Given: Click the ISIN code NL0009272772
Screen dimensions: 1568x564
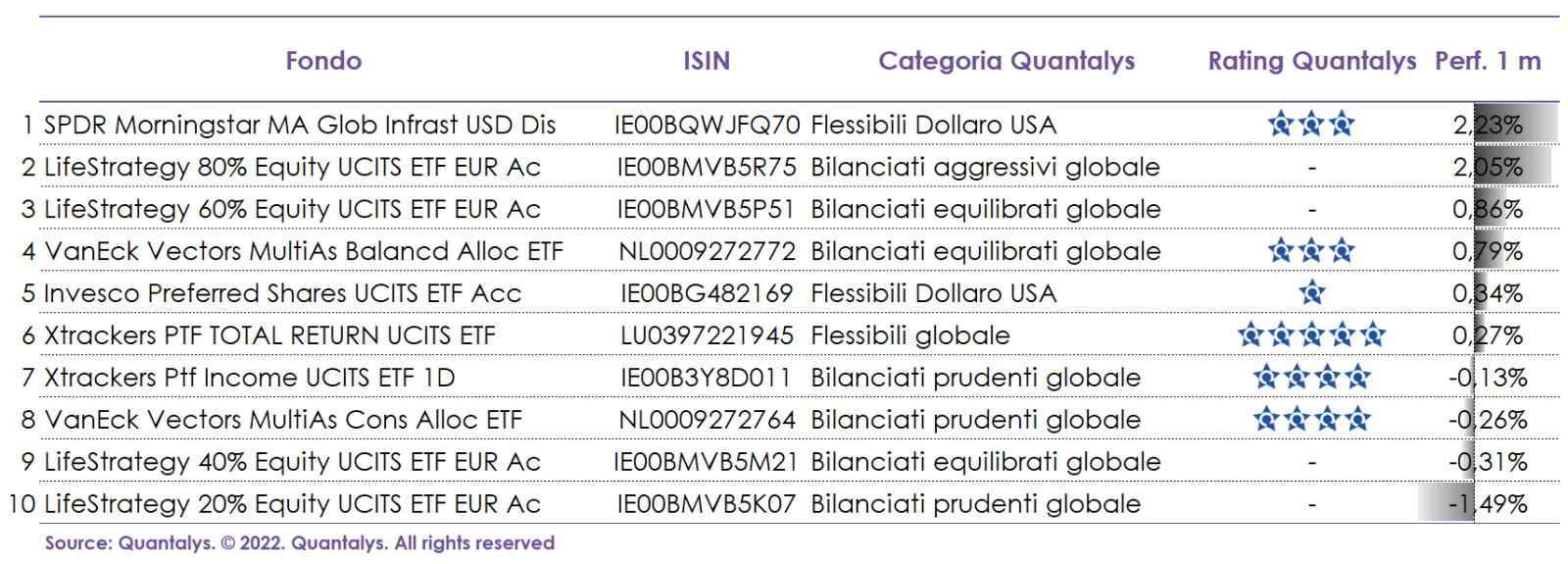Looking at the screenshot, I should [x=707, y=252].
